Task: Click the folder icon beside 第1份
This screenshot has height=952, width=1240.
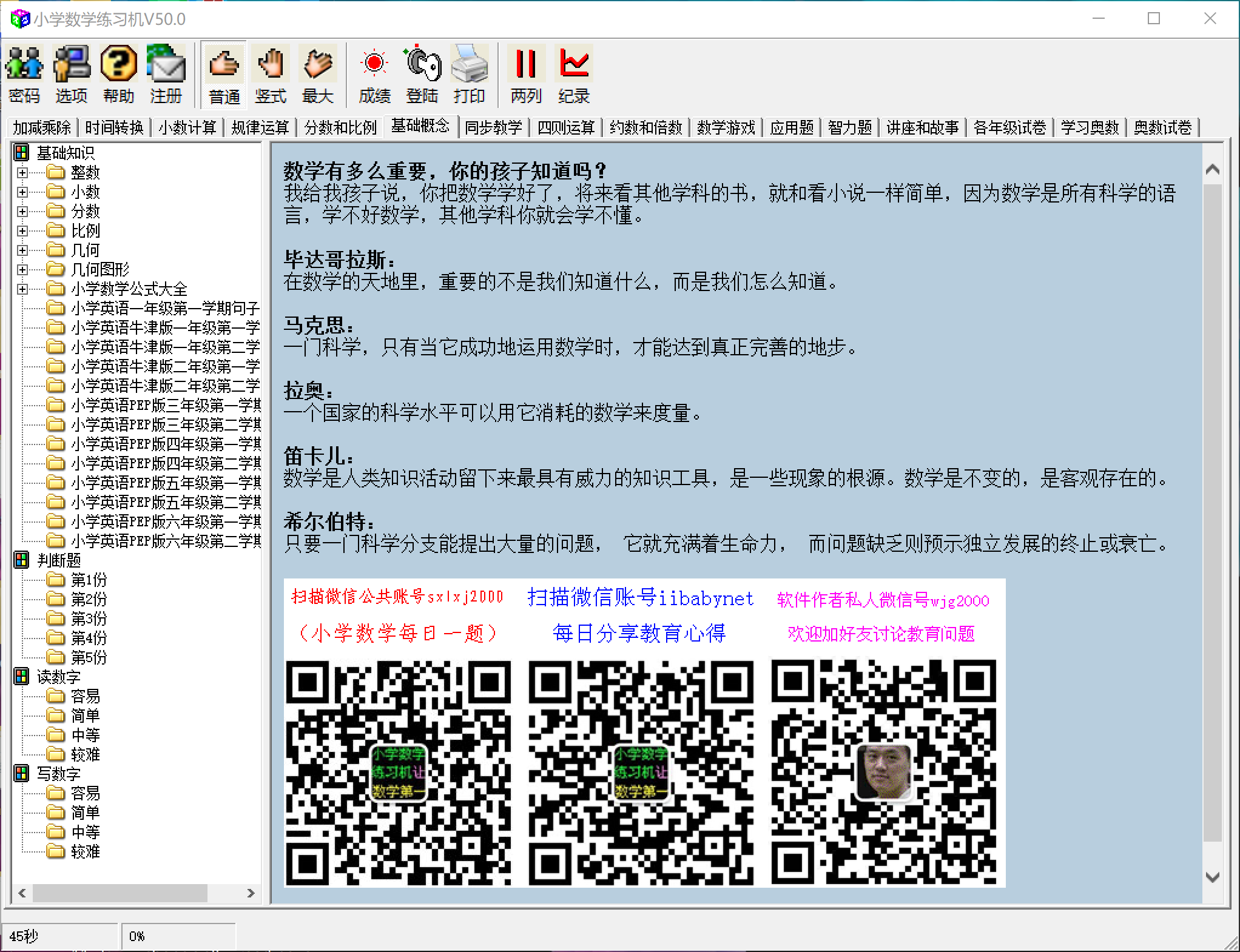Action: click(56, 580)
